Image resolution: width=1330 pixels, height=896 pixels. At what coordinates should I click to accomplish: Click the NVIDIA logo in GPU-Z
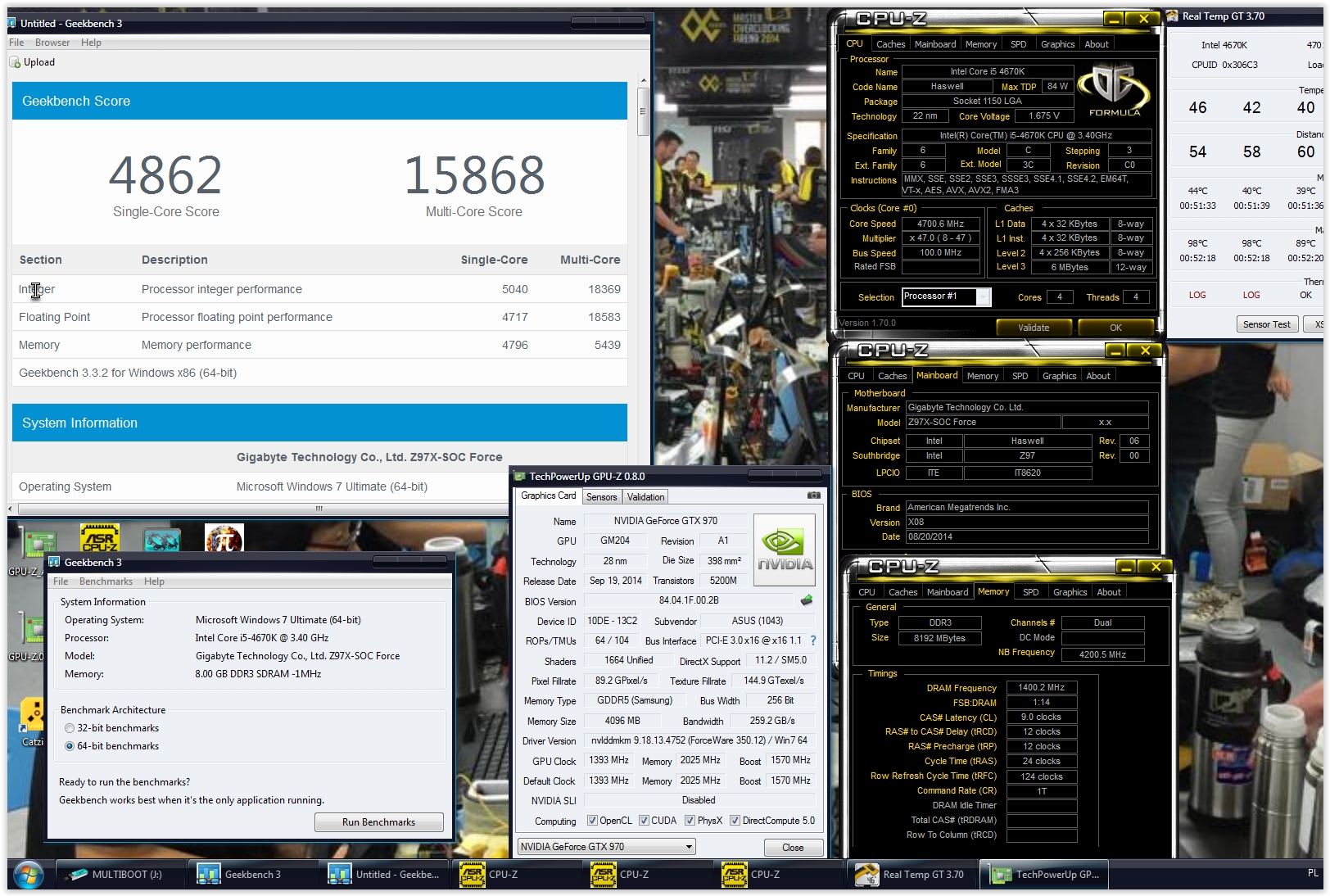tap(785, 550)
